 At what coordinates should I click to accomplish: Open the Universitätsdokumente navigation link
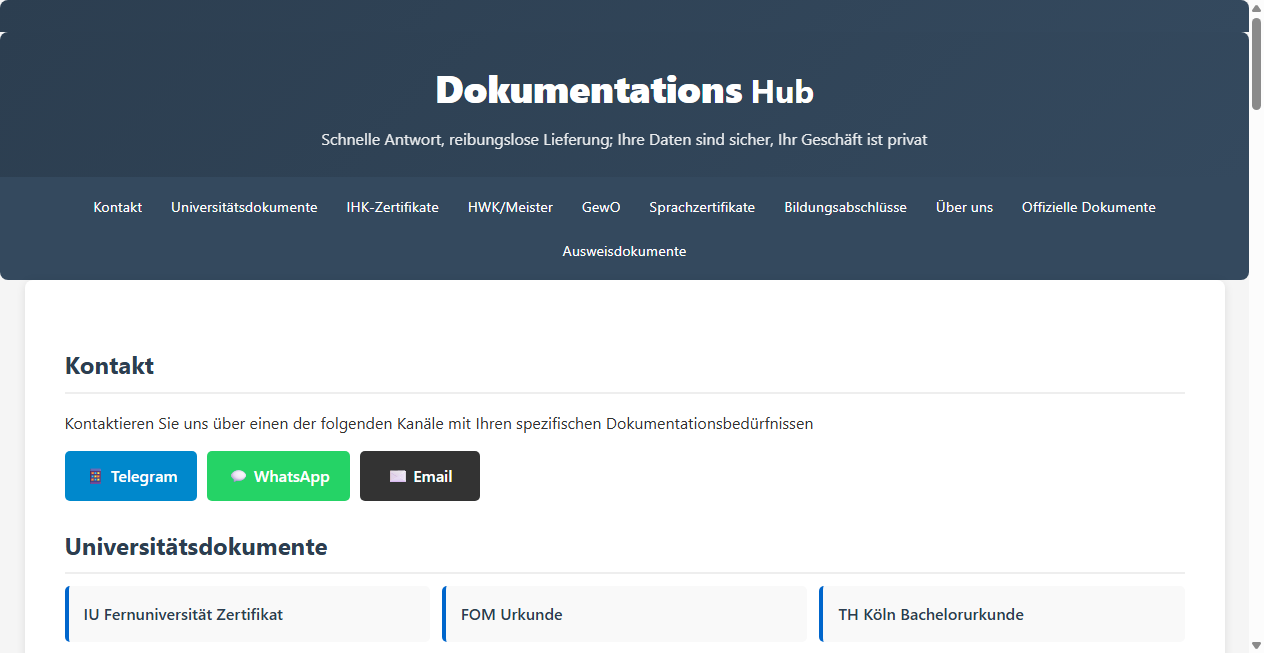coord(244,207)
